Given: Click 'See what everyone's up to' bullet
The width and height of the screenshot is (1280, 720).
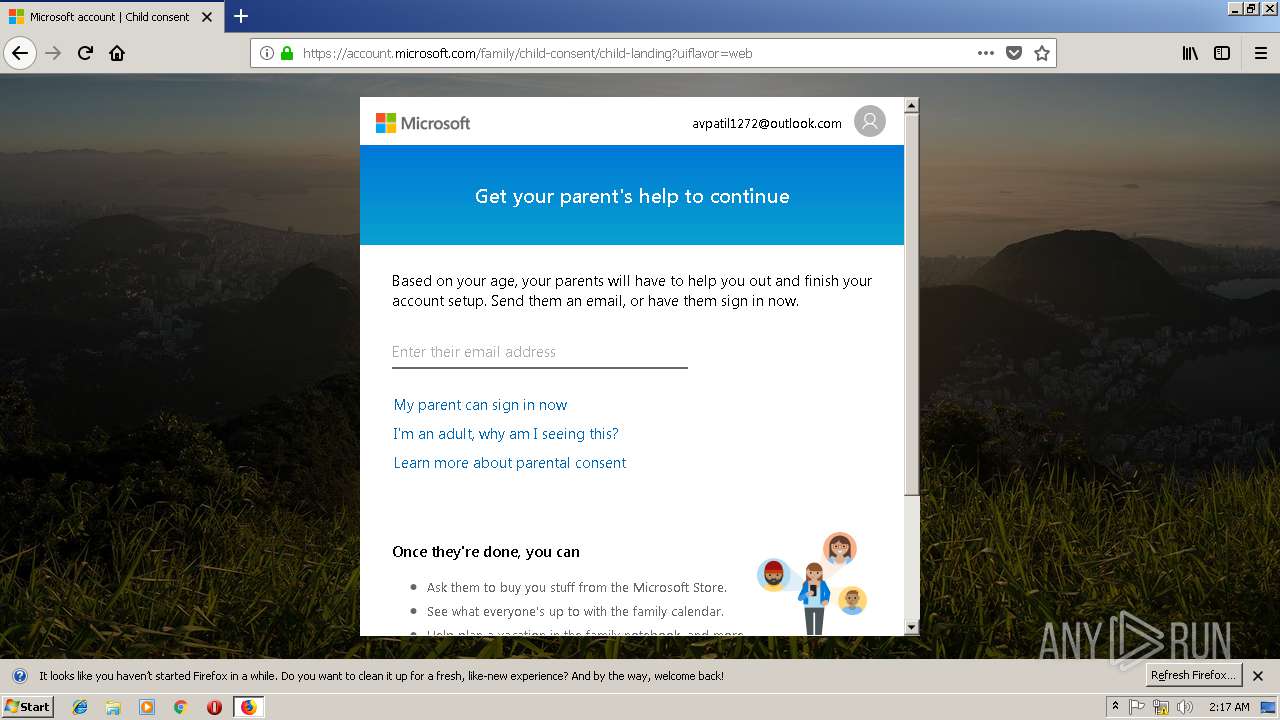Looking at the screenshot, I should tap(575, 611).
